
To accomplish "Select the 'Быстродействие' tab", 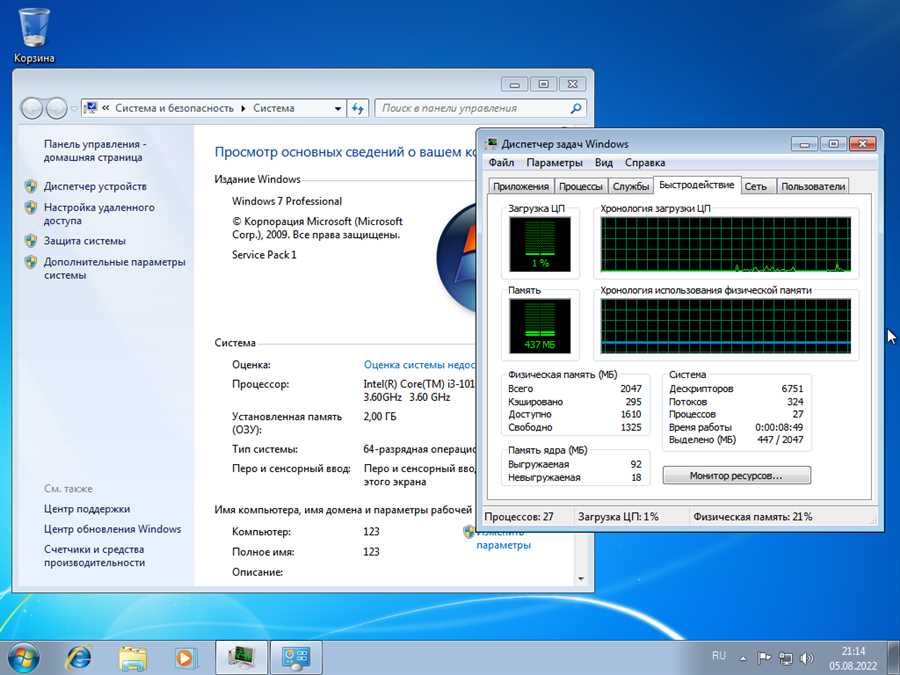I will [696, 185].
